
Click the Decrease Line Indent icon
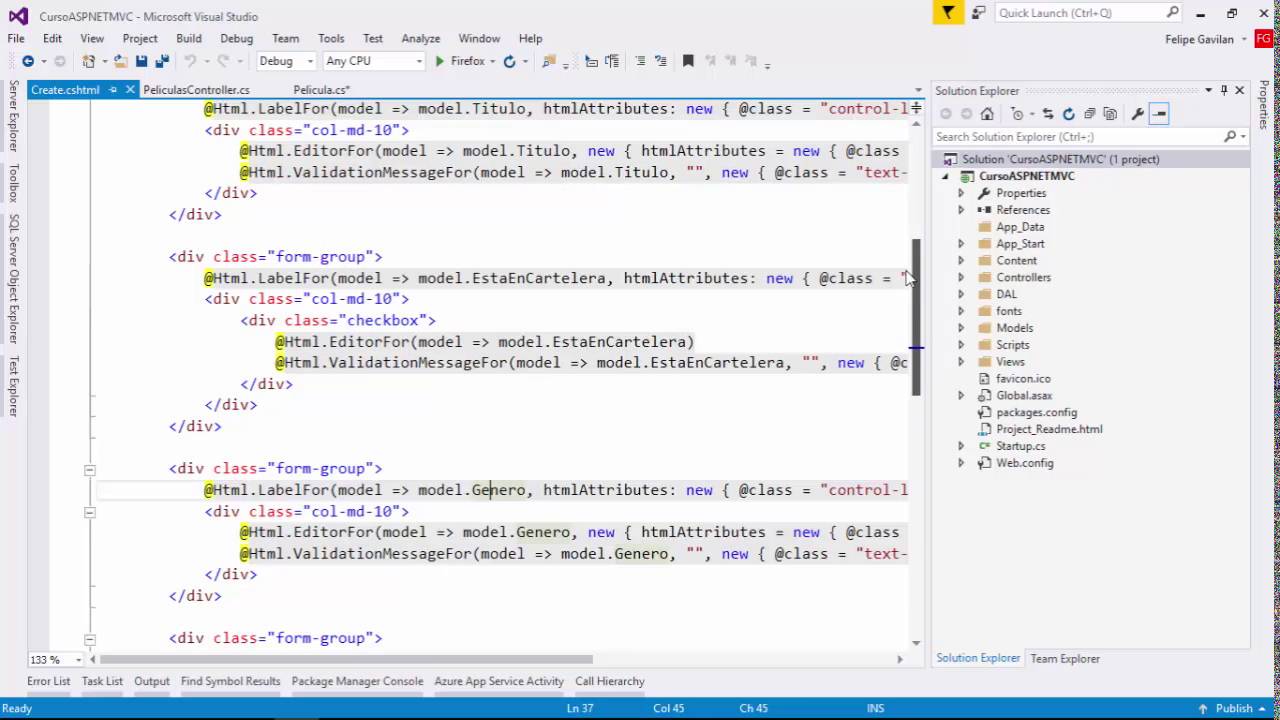tap(591, 61)
